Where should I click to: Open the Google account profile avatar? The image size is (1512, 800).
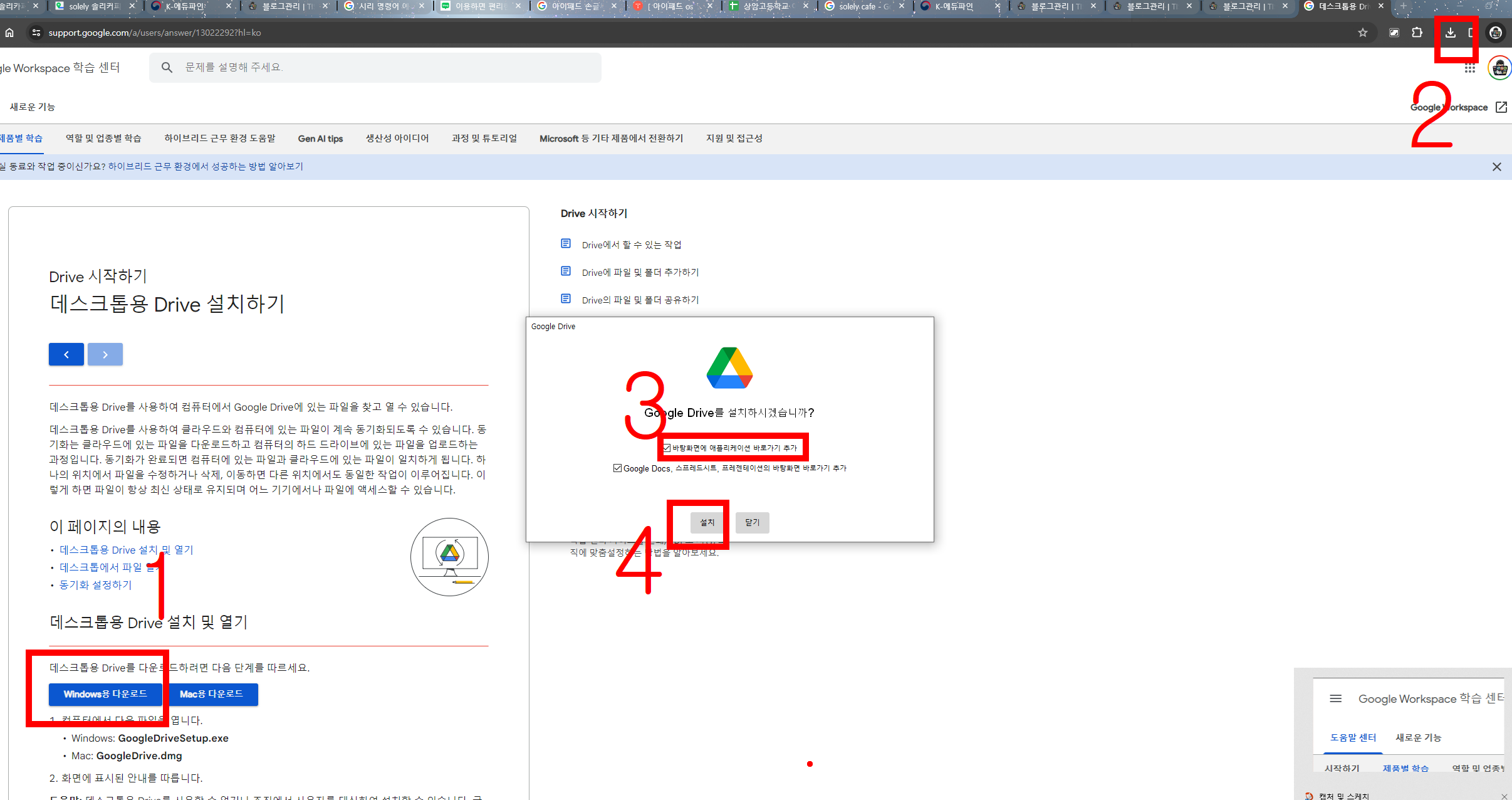pos(1499,68)
